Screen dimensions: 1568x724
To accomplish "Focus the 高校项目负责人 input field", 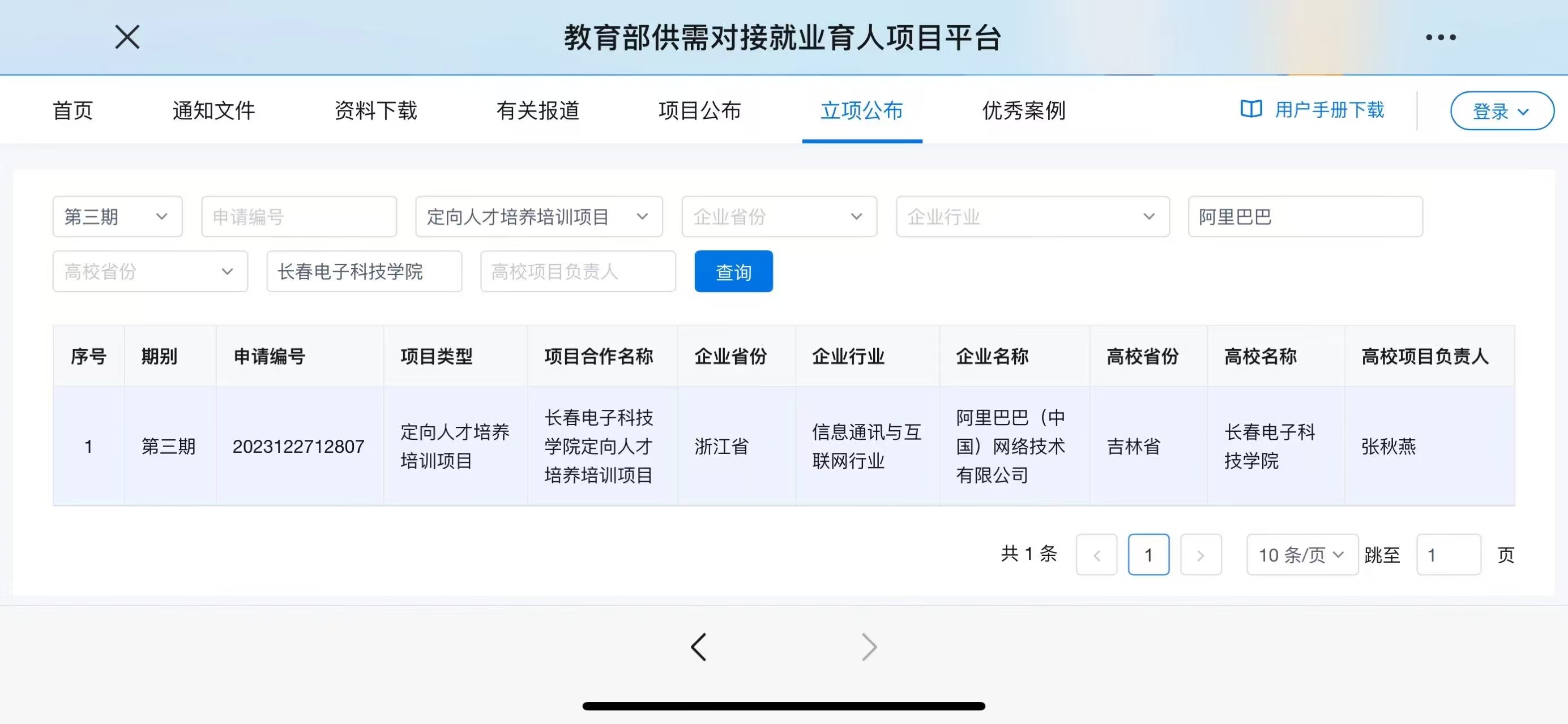I will click(x=578, y=271).
